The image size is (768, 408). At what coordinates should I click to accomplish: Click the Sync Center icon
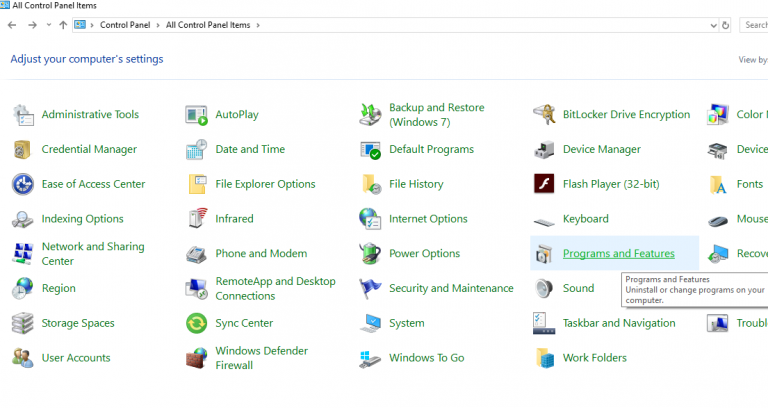point(196,323)
